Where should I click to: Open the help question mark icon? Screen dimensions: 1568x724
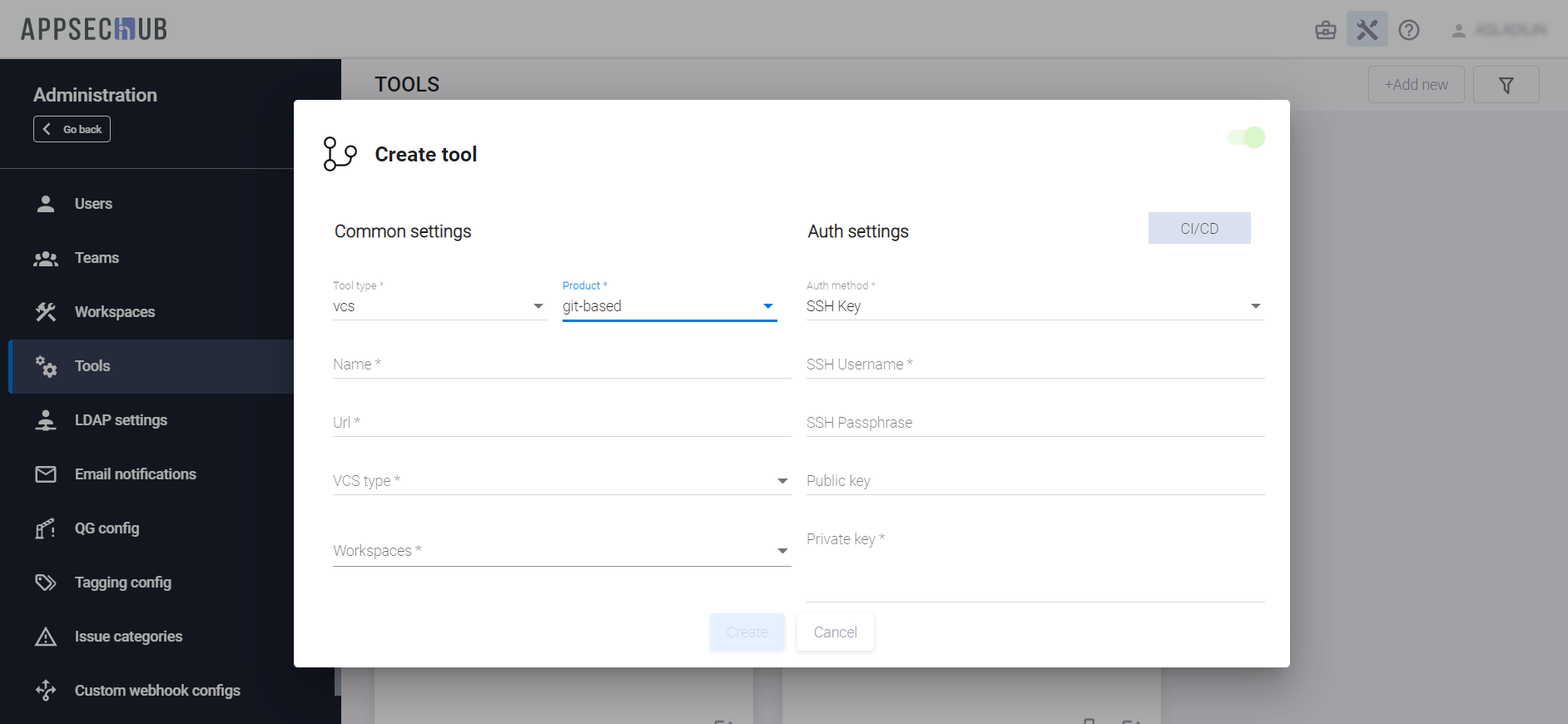point(1408,30)
